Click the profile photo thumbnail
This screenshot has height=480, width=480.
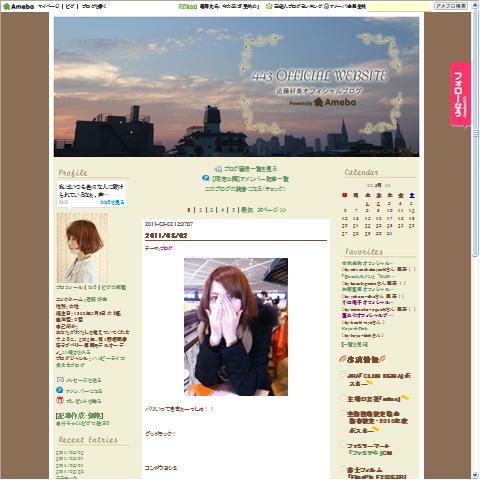pyautogui.click(x=82, y=248)
